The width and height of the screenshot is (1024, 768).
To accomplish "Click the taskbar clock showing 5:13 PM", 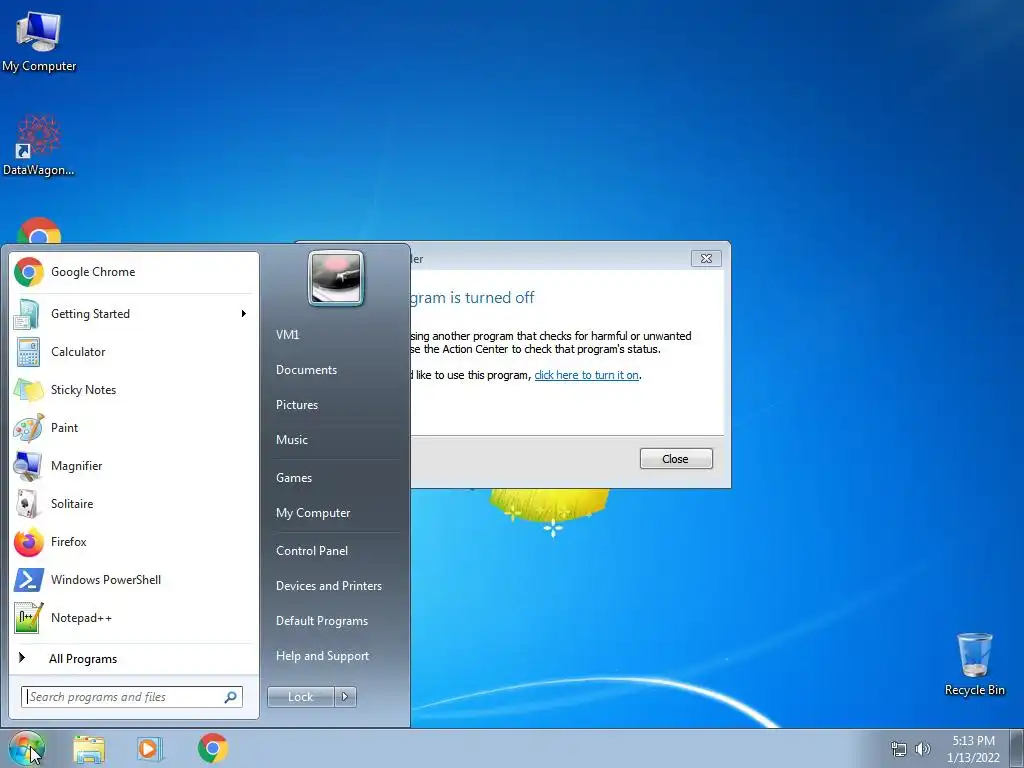I will [x=973, y=749].
